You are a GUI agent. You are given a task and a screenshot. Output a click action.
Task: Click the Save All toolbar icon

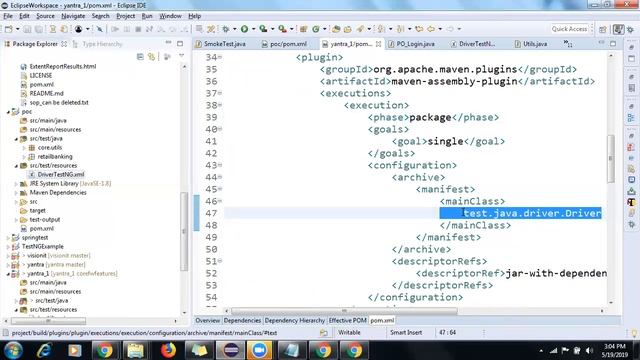39,29
